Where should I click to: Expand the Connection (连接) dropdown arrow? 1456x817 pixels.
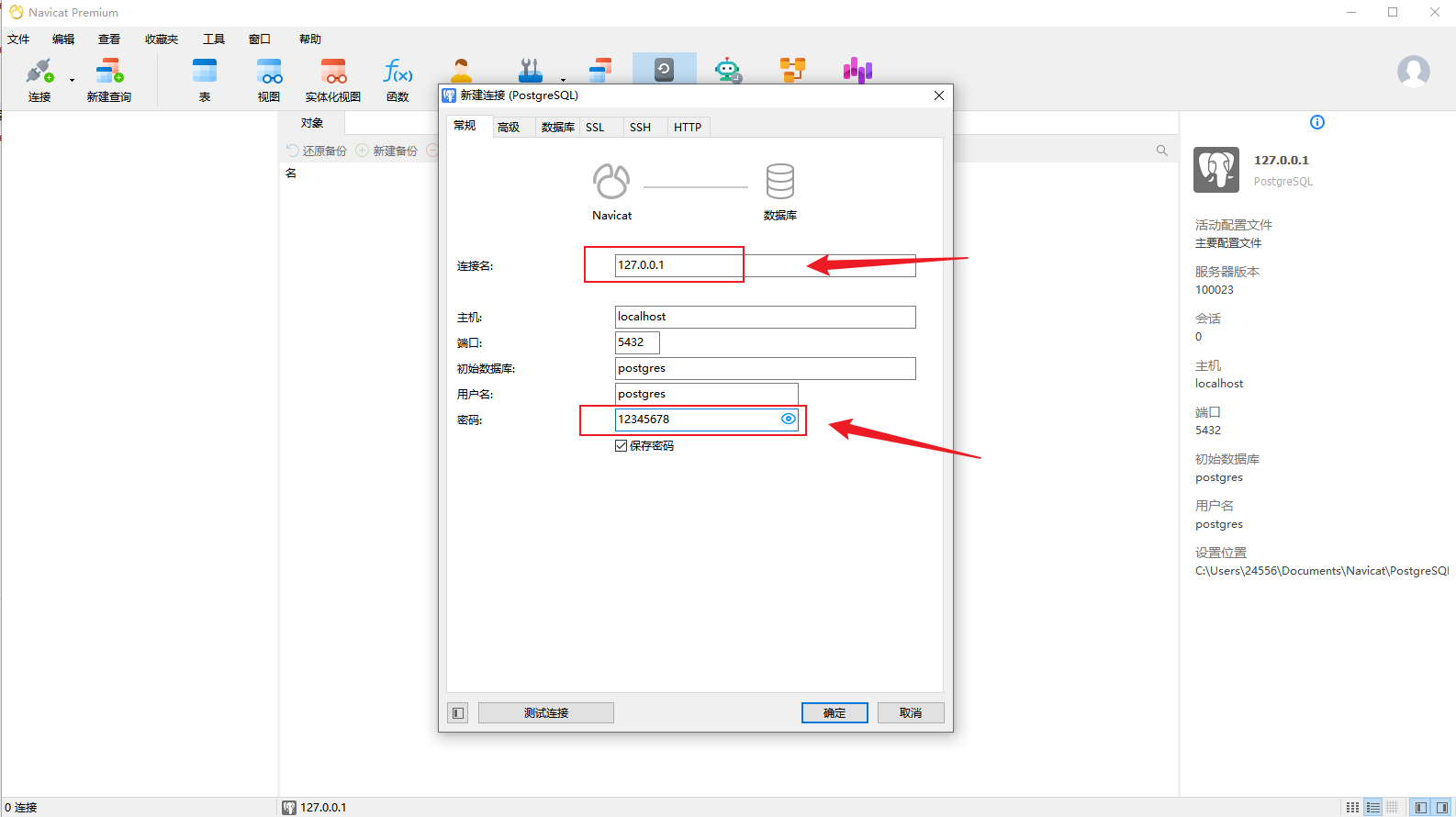pos(72,81)
